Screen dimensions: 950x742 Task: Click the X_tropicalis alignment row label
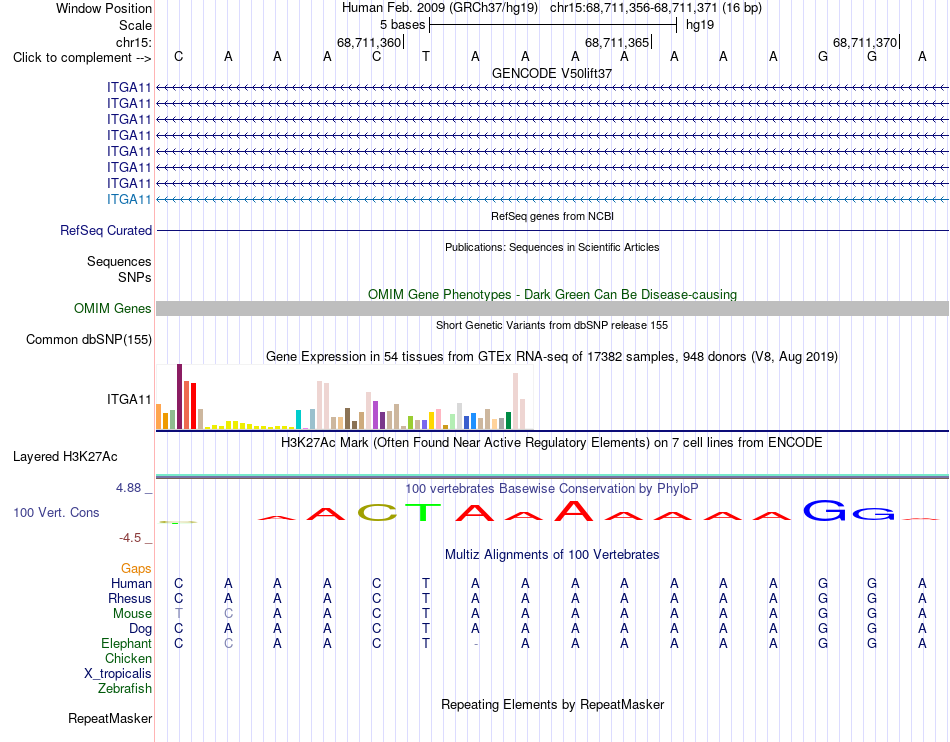pyautogui.click(x=118, y=674)
